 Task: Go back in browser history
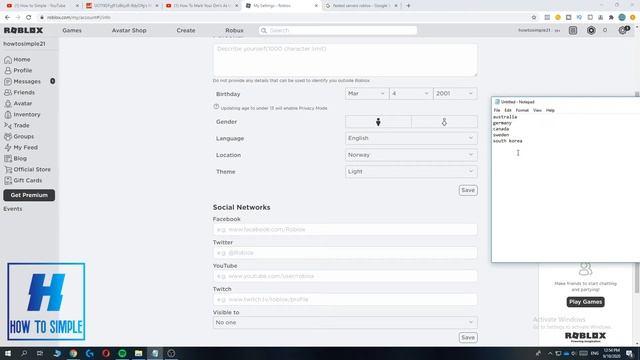coord(7,18)
